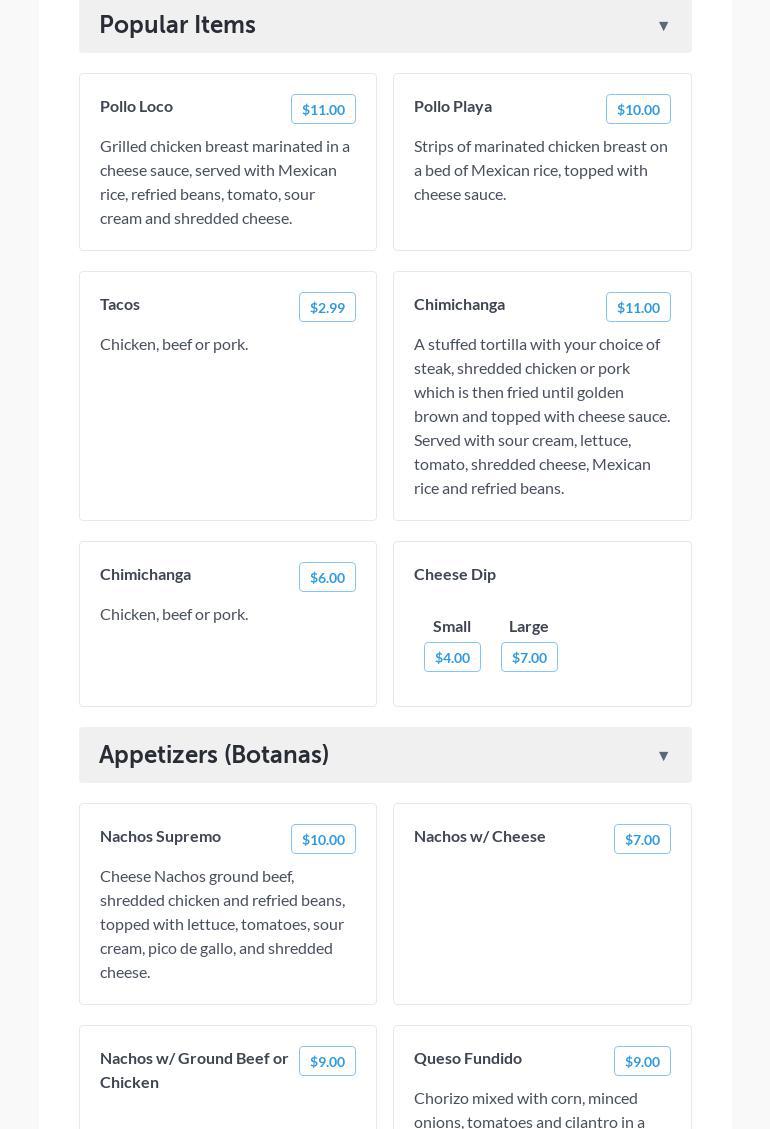The width and height of the screenshot is (770, 1129).
Task: Pick the Small Cheese Dip for $4.00
Action: pos(452,657)
